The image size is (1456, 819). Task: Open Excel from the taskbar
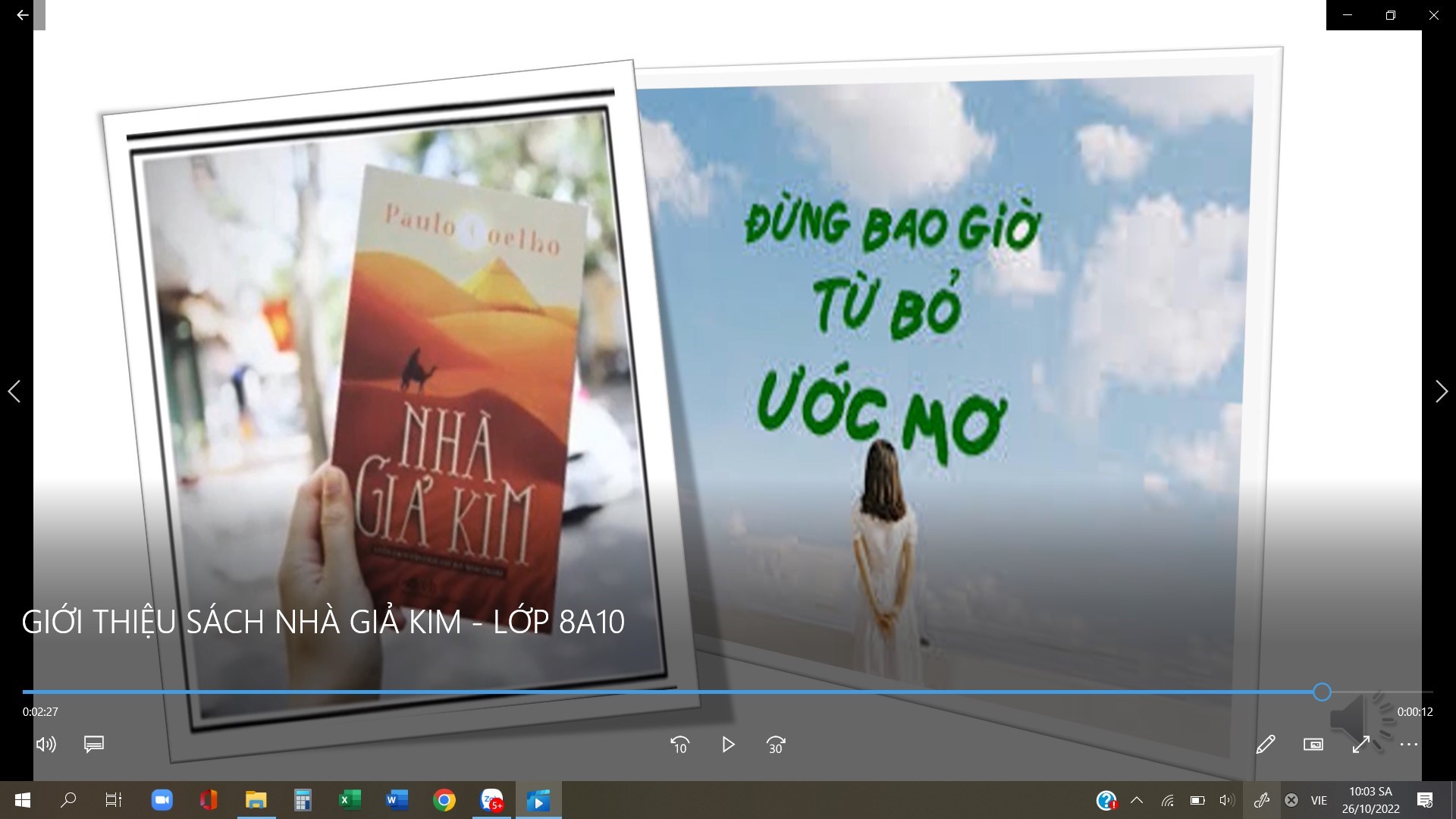click(x=350, y=800)
